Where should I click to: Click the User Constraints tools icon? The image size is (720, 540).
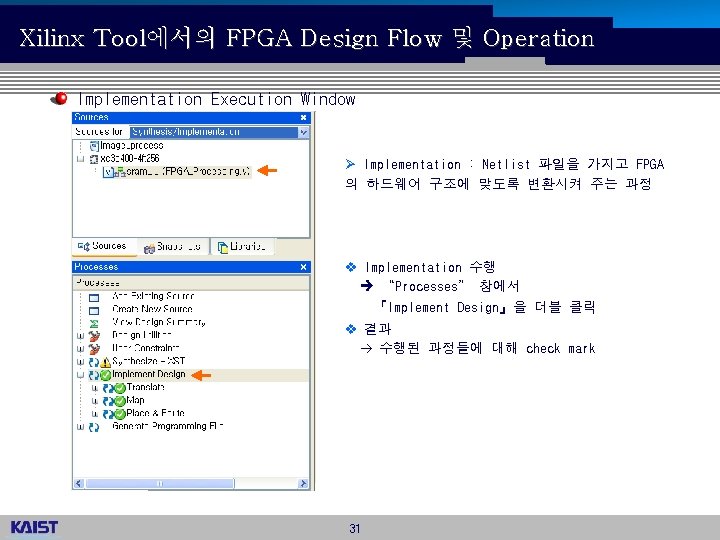click(x=94, y=349)
